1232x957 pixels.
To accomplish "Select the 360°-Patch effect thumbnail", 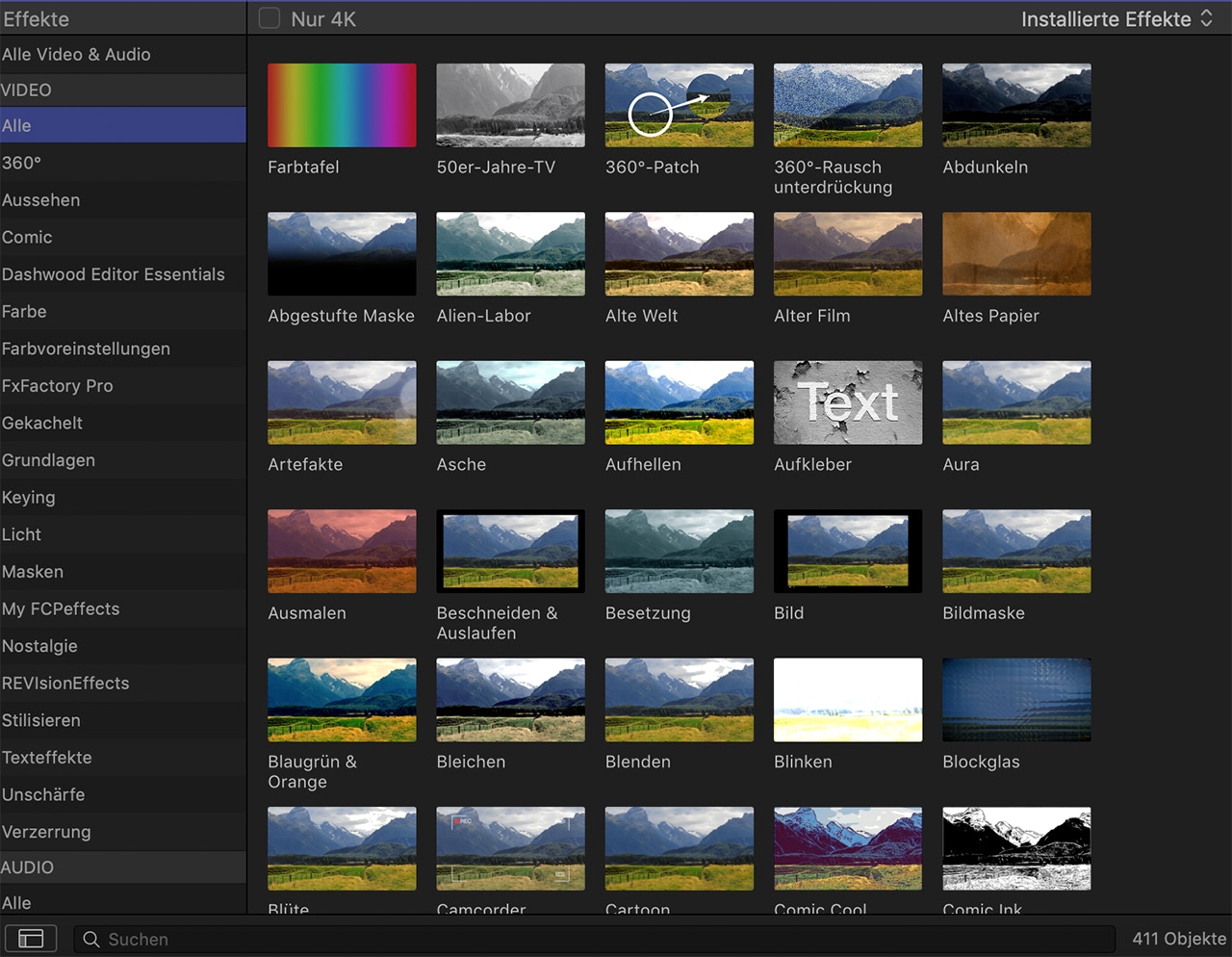I will click(x=679, y=106).
